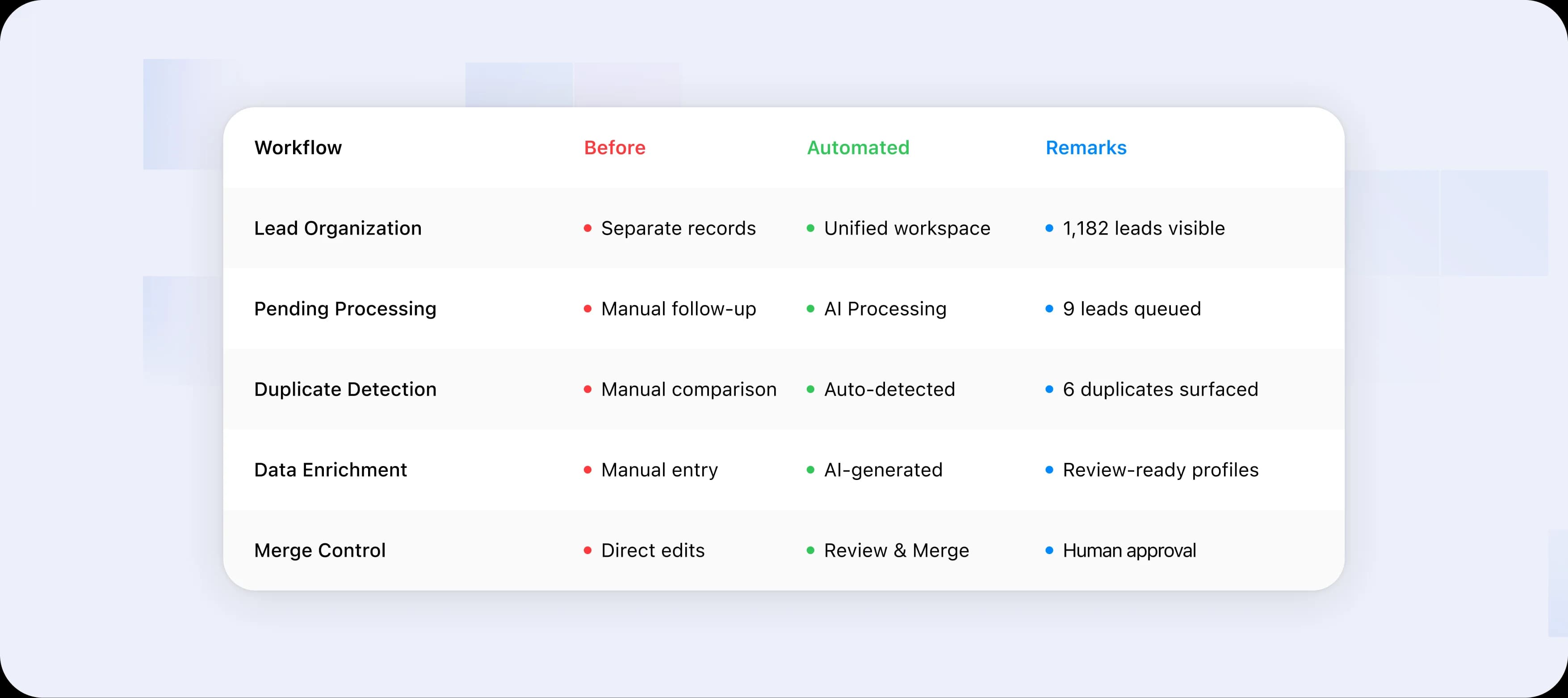
Task: Click the green dot beside 'Auto-detected'
Action: [x=810, y=389]
